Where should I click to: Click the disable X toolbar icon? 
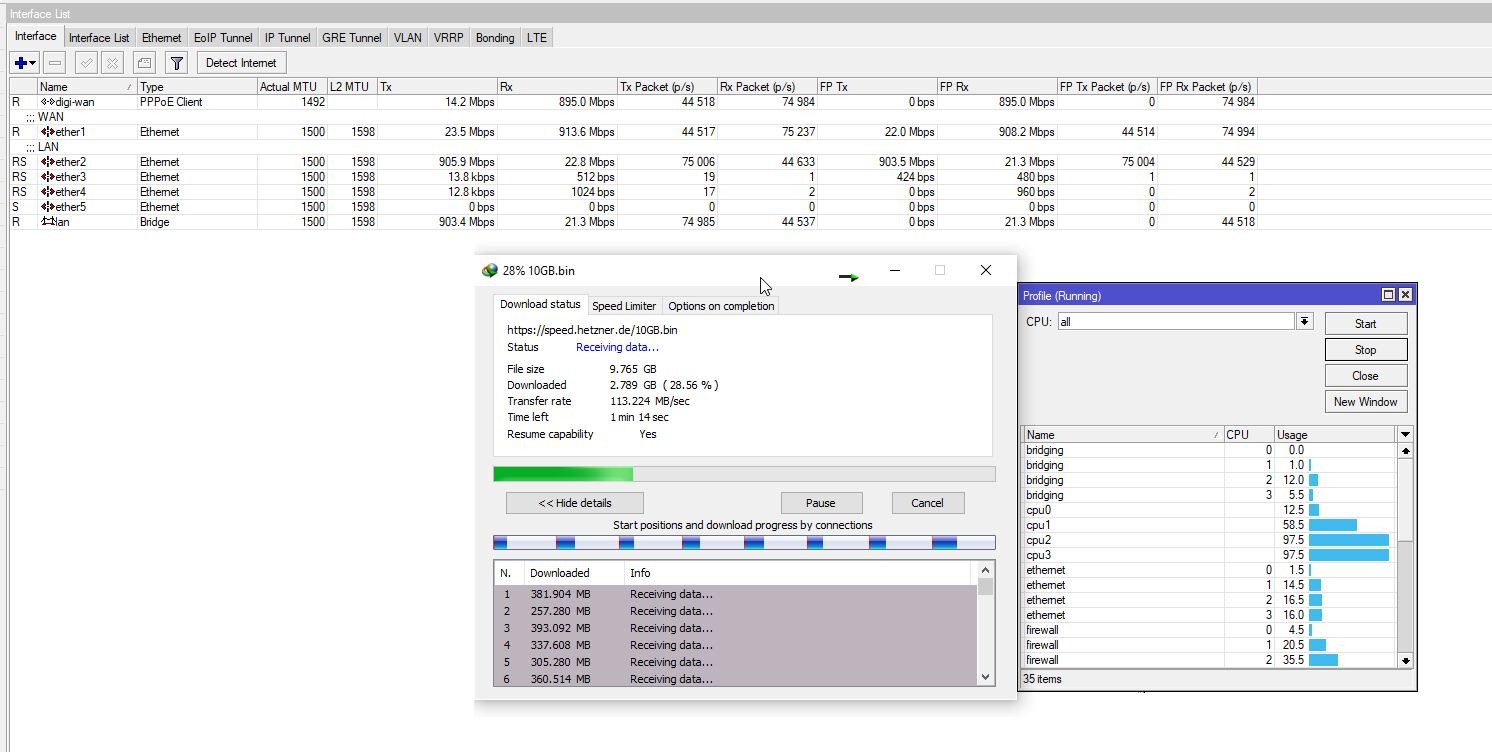[x=112, y=63]
